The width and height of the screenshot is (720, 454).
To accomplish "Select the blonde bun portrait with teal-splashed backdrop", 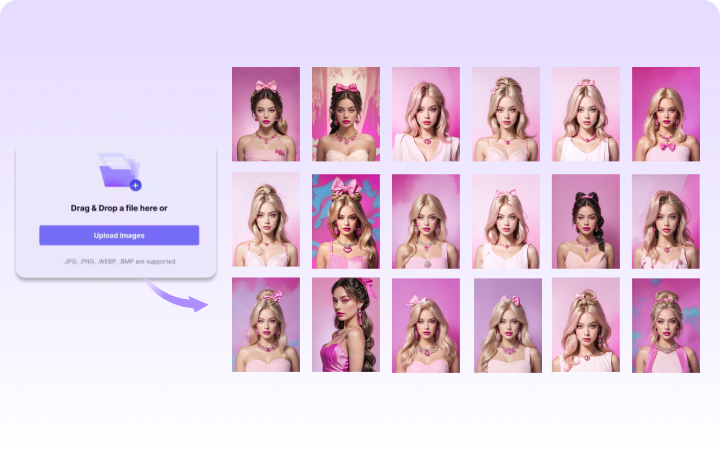I will point(666,325).
